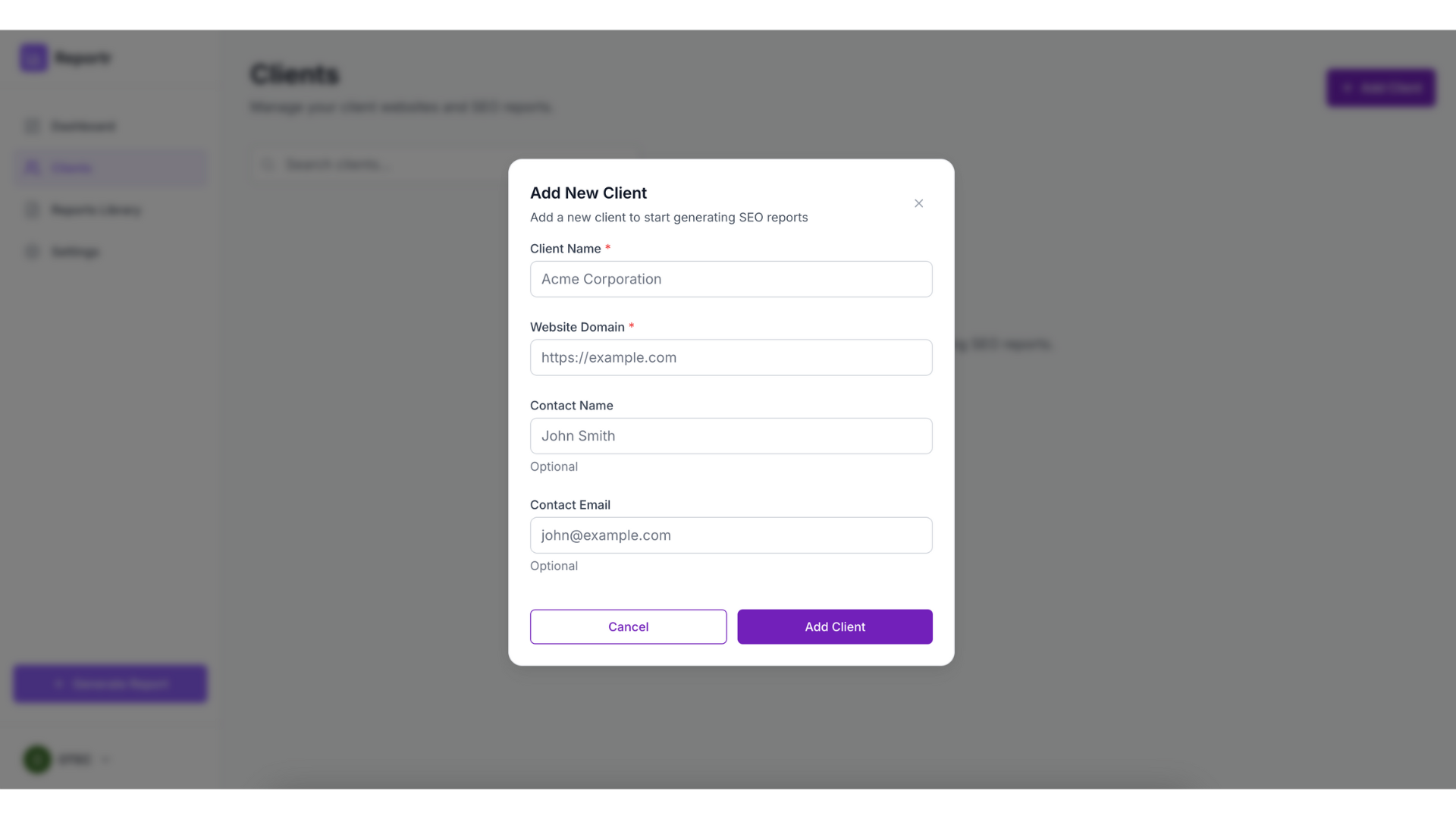This screenshot has width=1456, height=819.
Task: Open the user avatar in the sidebar footer
Action: coord(36,759)
